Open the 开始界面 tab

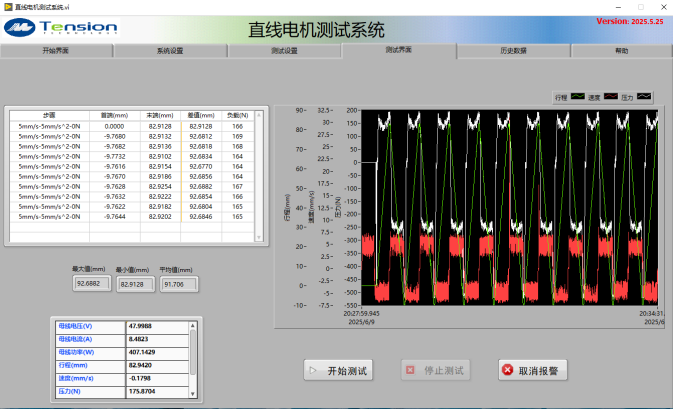tap(57, 50)
